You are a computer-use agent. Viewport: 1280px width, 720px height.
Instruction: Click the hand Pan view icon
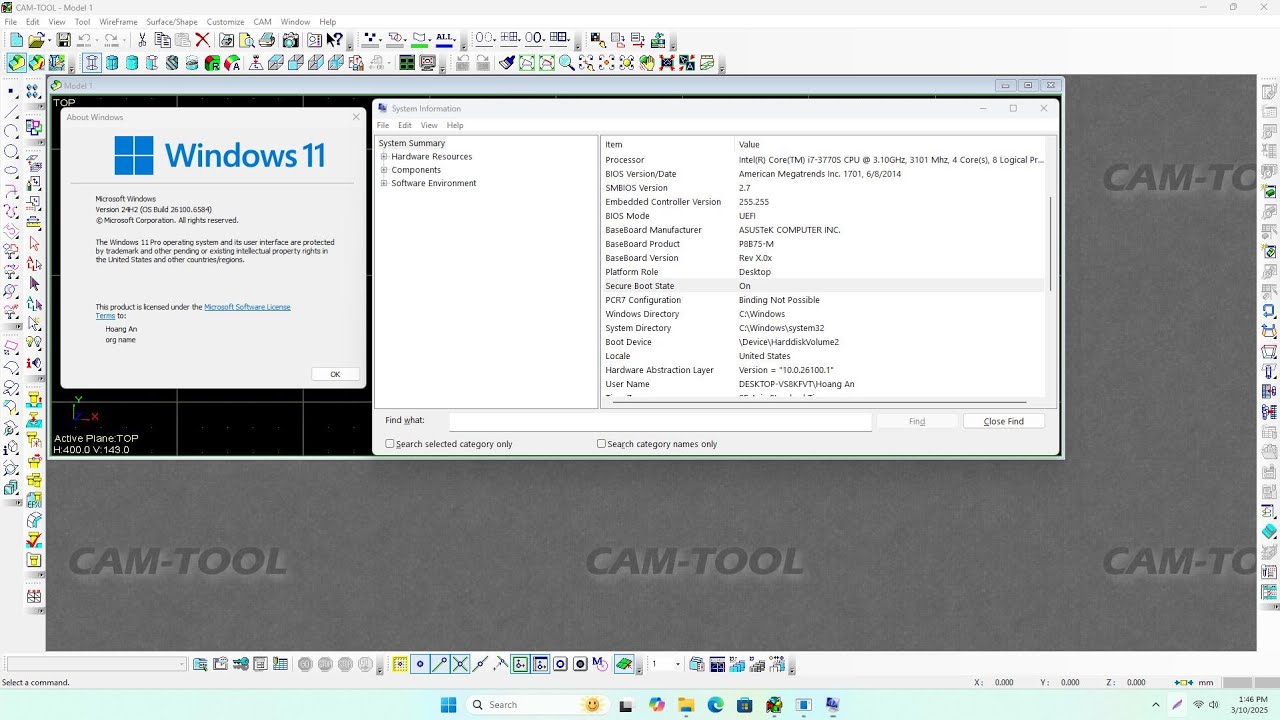(647, 63)
